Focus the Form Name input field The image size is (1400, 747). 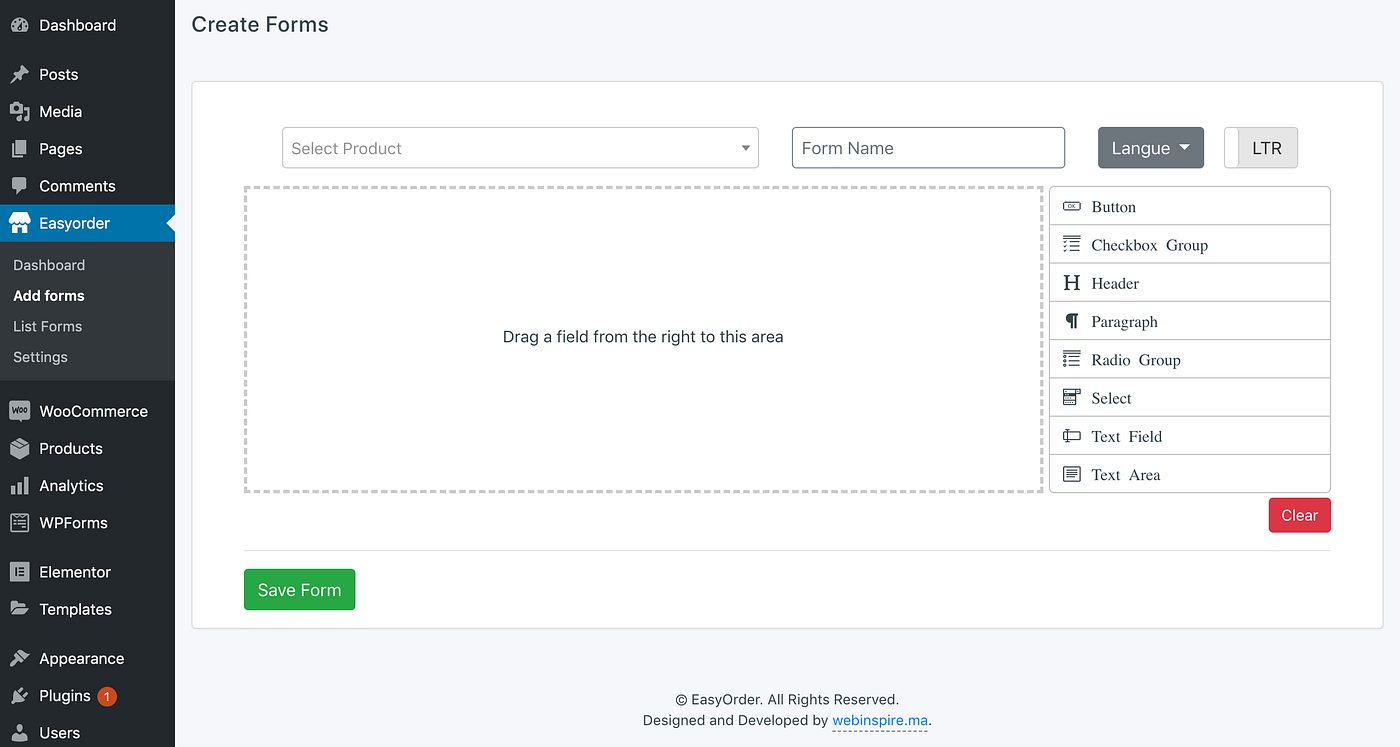pos(927,147)
